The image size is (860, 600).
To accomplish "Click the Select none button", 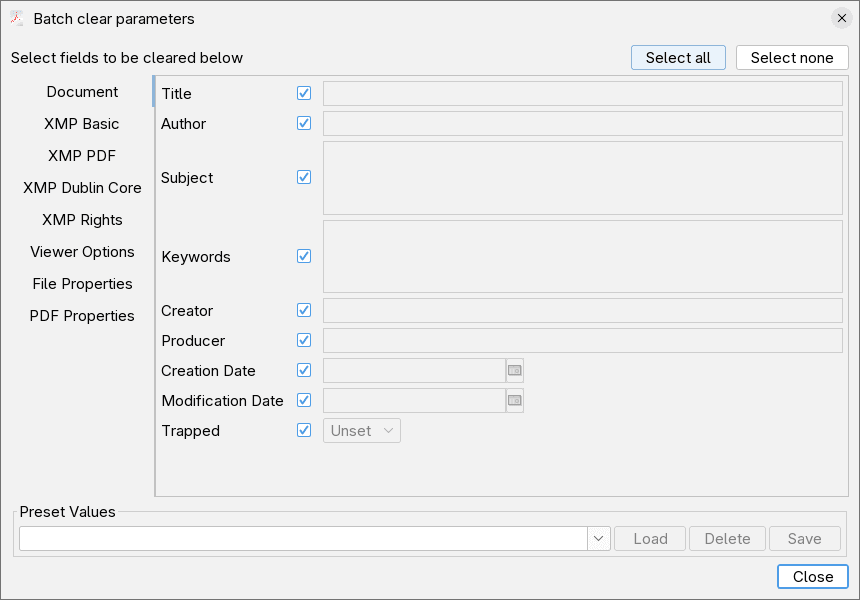I will click(792, 57).
